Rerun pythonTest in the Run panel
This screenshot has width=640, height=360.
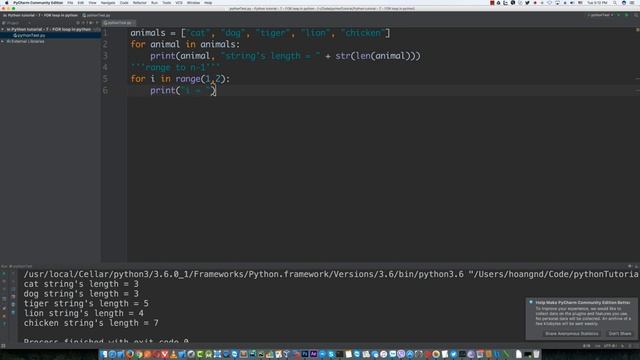4,274
